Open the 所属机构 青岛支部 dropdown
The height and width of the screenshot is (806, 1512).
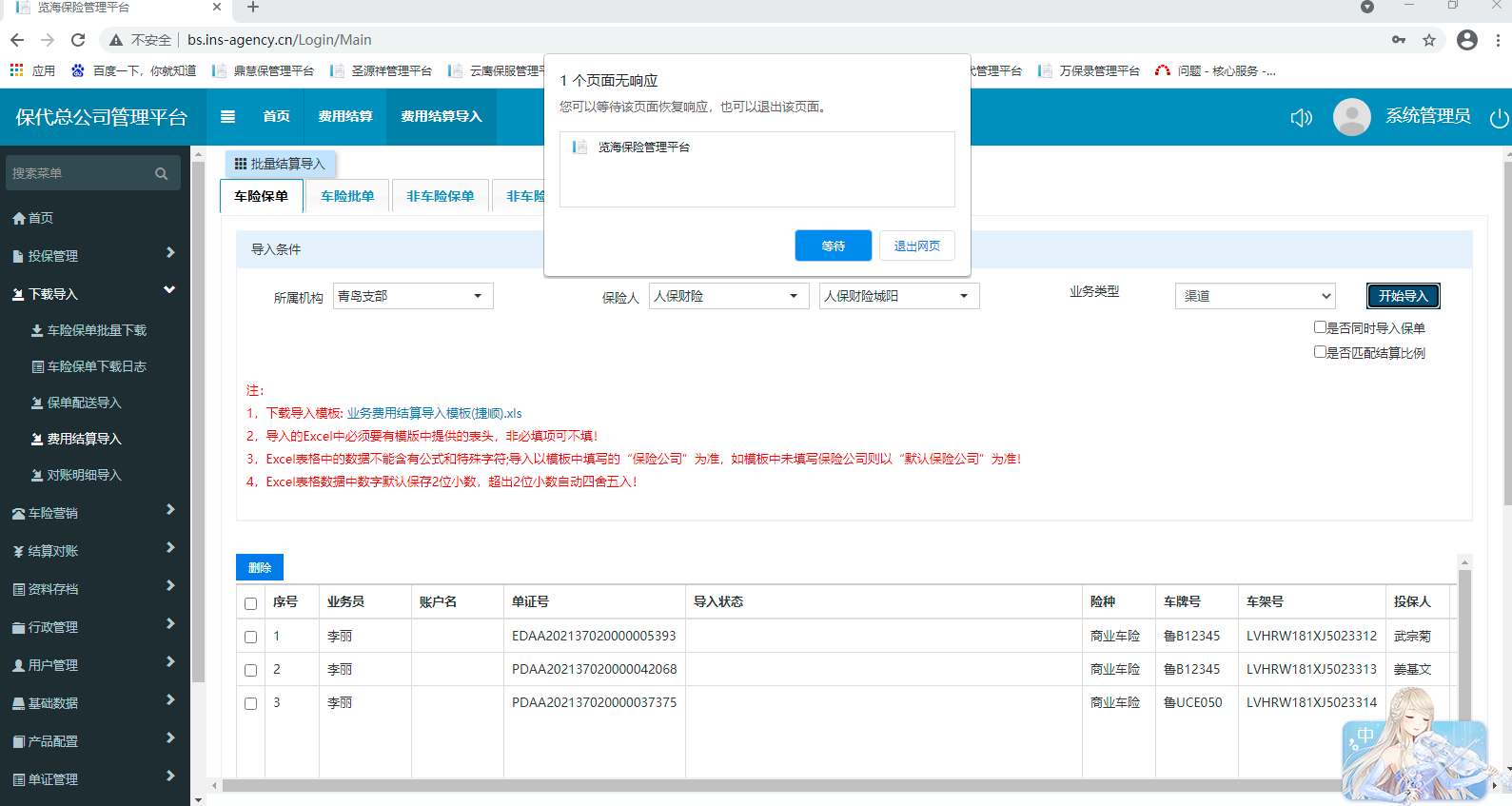413,296
